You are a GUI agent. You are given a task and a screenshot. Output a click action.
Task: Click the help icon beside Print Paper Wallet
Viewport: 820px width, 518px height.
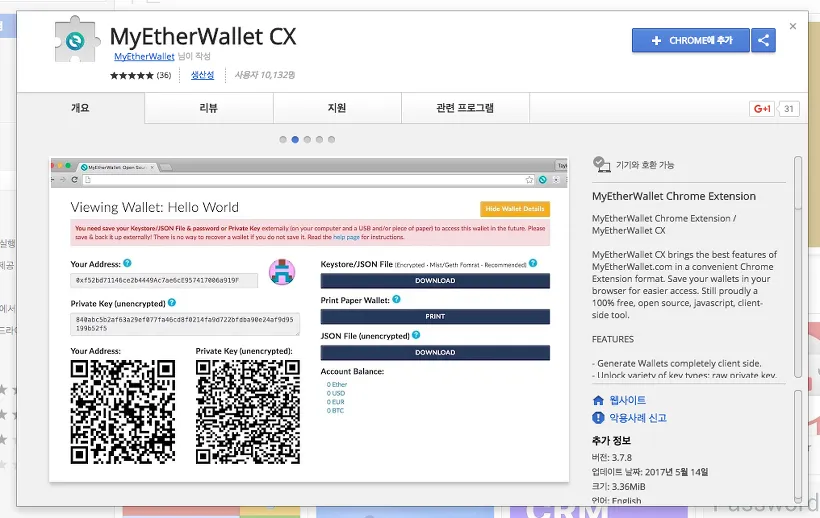pos(396,300)
